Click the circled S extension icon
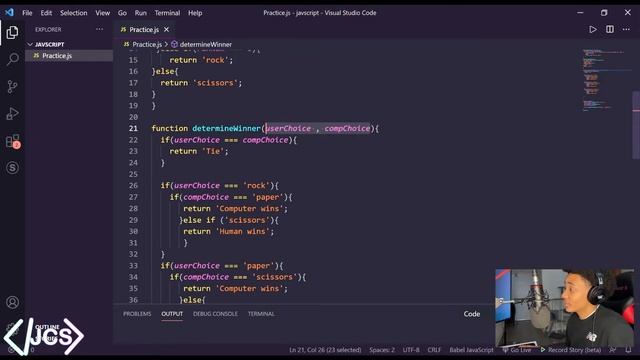Viewport: 640px width, 360px height. 12,168
